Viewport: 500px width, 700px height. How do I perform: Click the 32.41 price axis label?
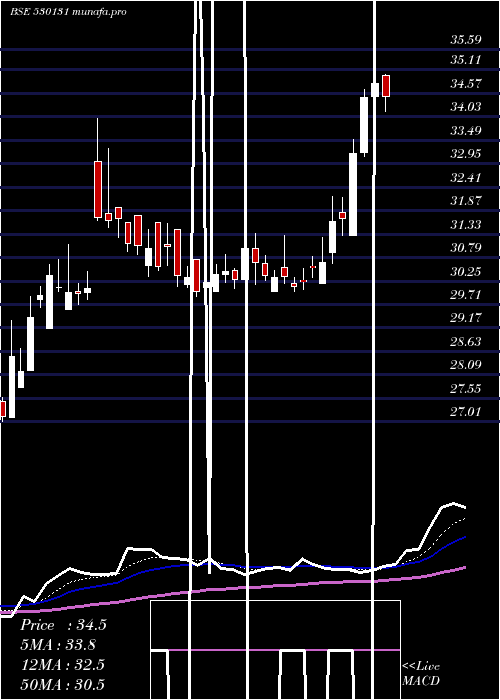tap(466, 178)
